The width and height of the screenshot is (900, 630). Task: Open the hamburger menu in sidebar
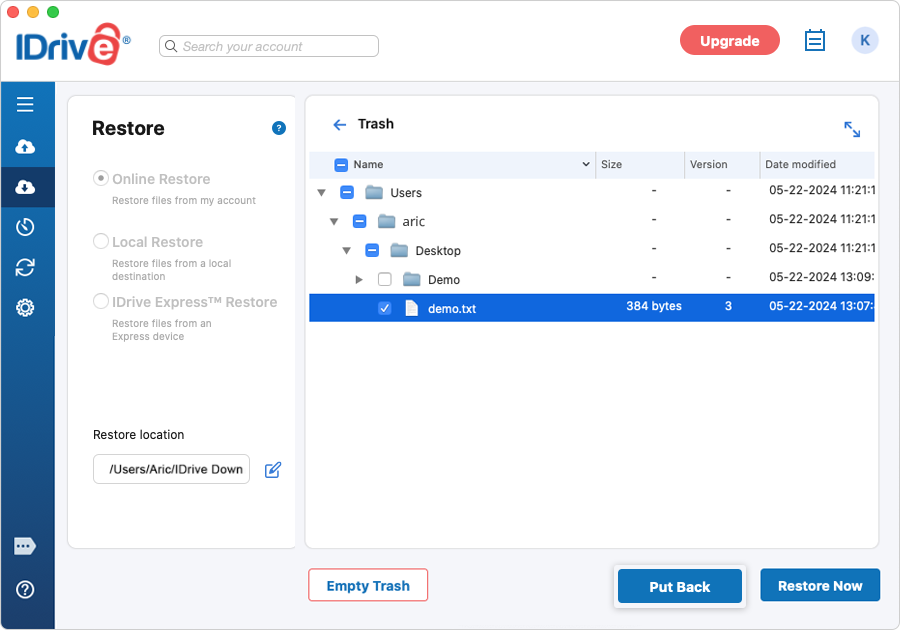pos(25,104)
